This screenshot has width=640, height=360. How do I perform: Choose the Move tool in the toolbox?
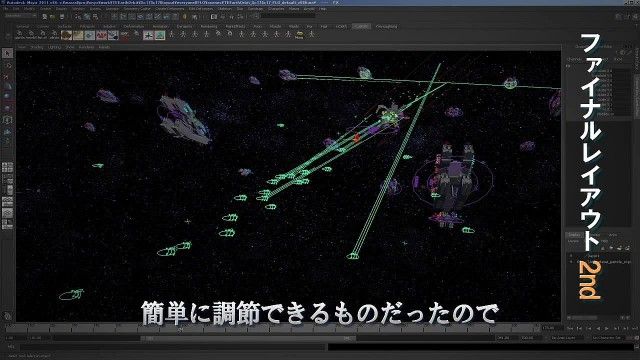[x=8, y=86]
